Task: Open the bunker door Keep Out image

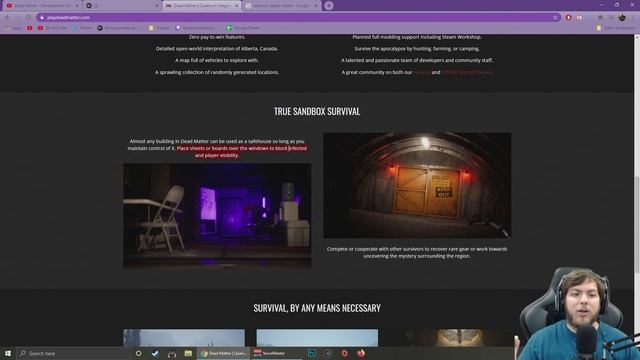Action: coord(417,185)
